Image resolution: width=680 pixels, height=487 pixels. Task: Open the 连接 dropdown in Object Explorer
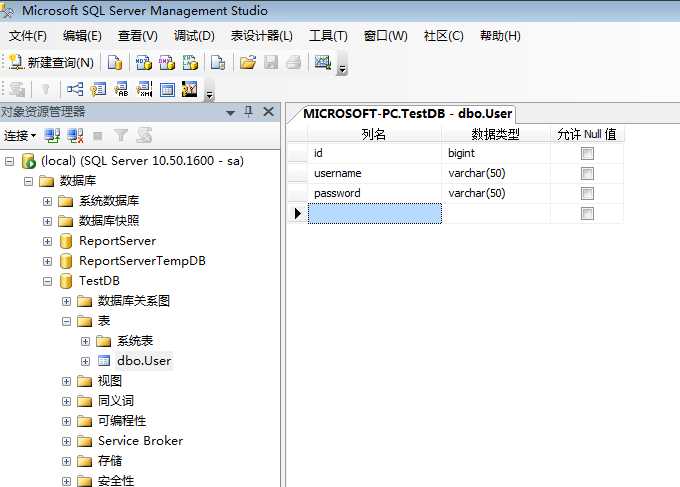(x=20, y=136)
